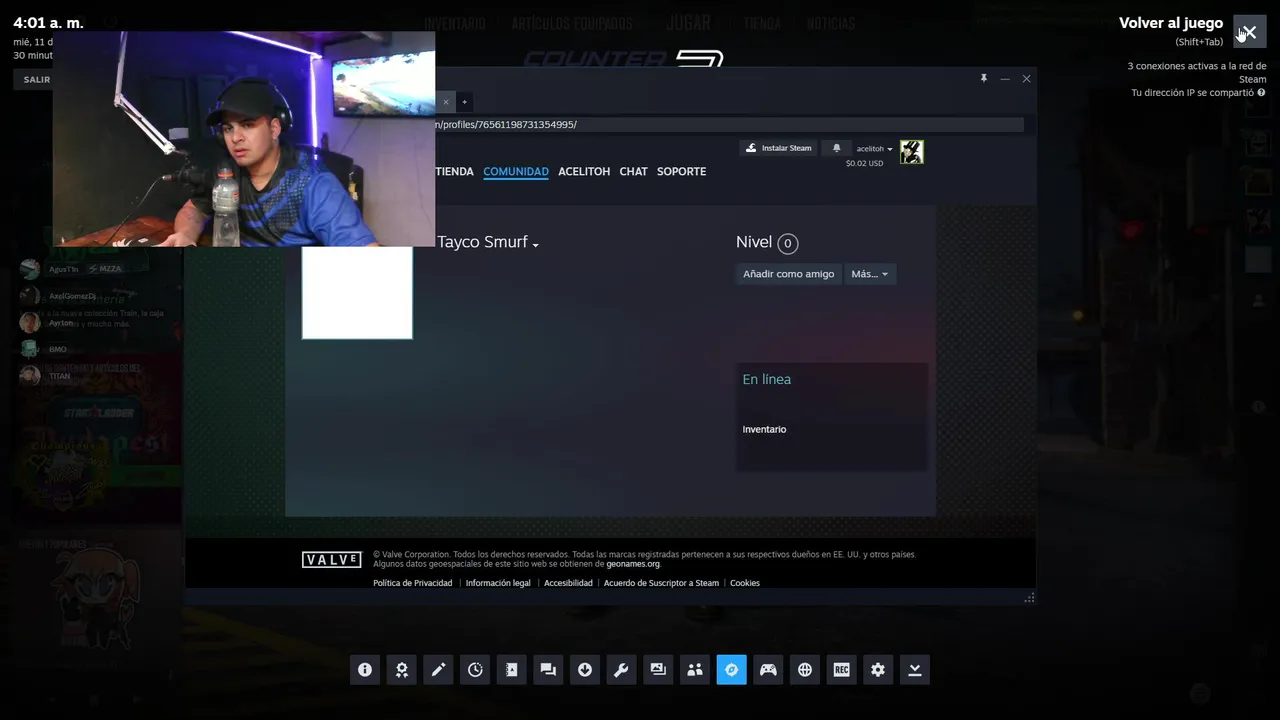The height and width of the screenshot is (720, 1280).
Task: Open the game info overlay icon
Action: 365,670
